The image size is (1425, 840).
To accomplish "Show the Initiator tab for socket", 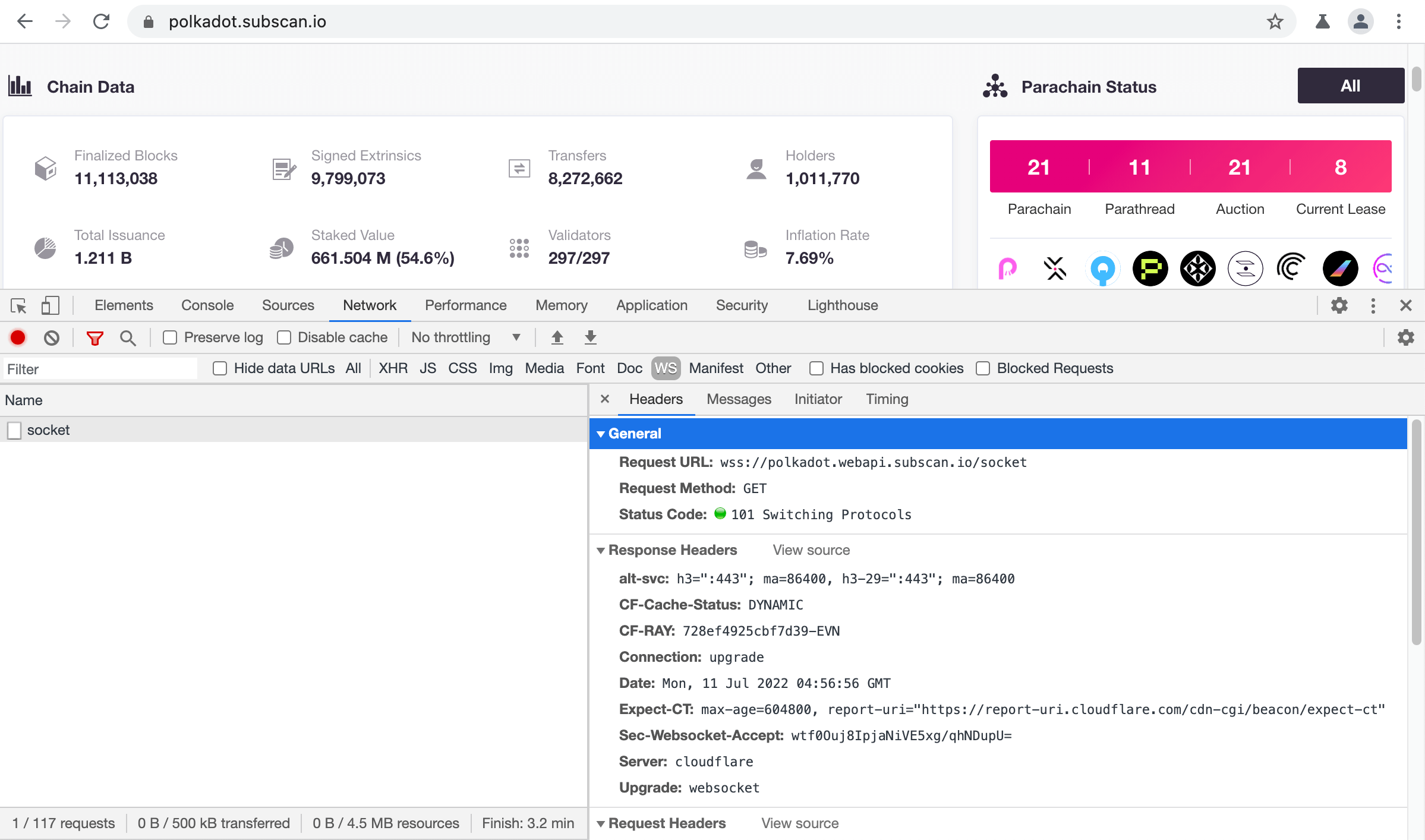I will pos(818,399).
